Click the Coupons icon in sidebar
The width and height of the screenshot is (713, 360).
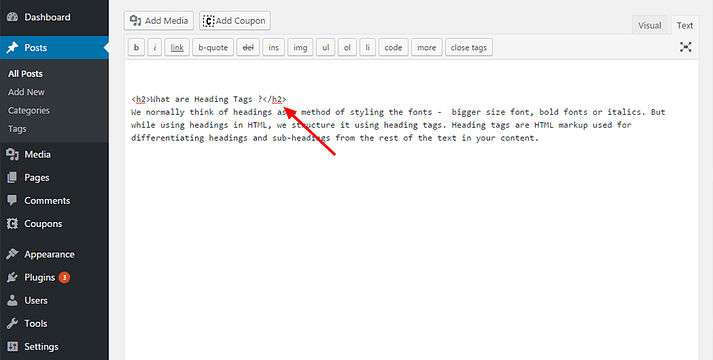[12, 224]
